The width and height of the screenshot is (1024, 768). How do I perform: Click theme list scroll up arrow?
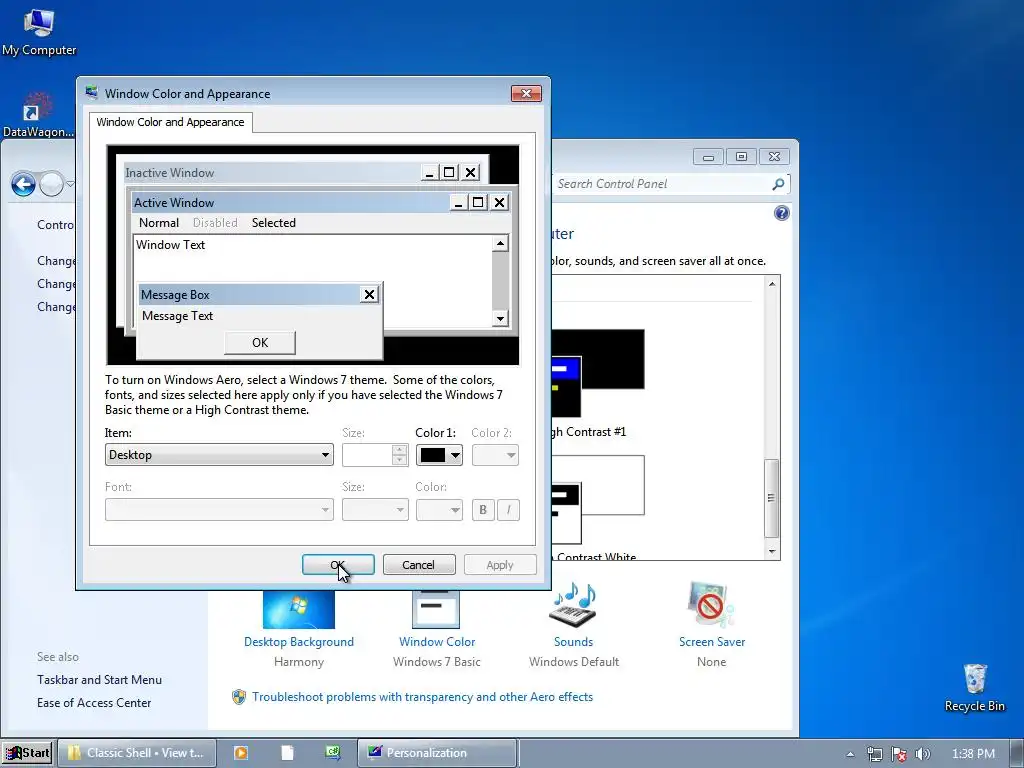[x=772, y=284]
